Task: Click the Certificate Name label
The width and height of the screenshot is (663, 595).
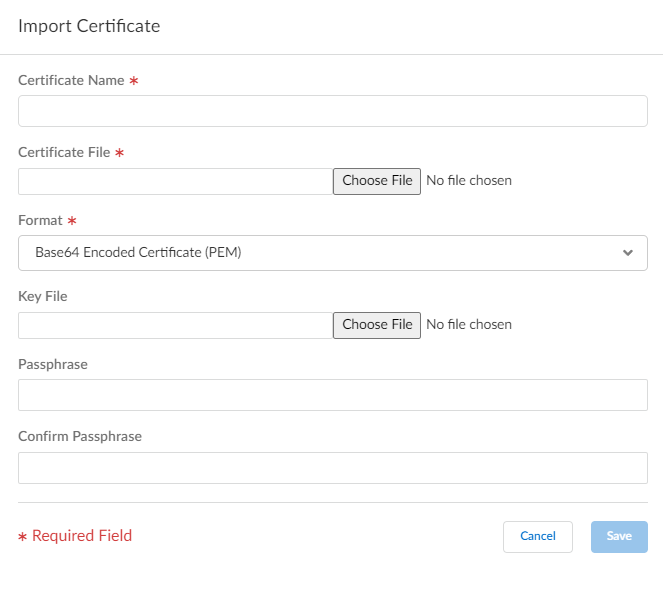Action: (x=71, y=80)
